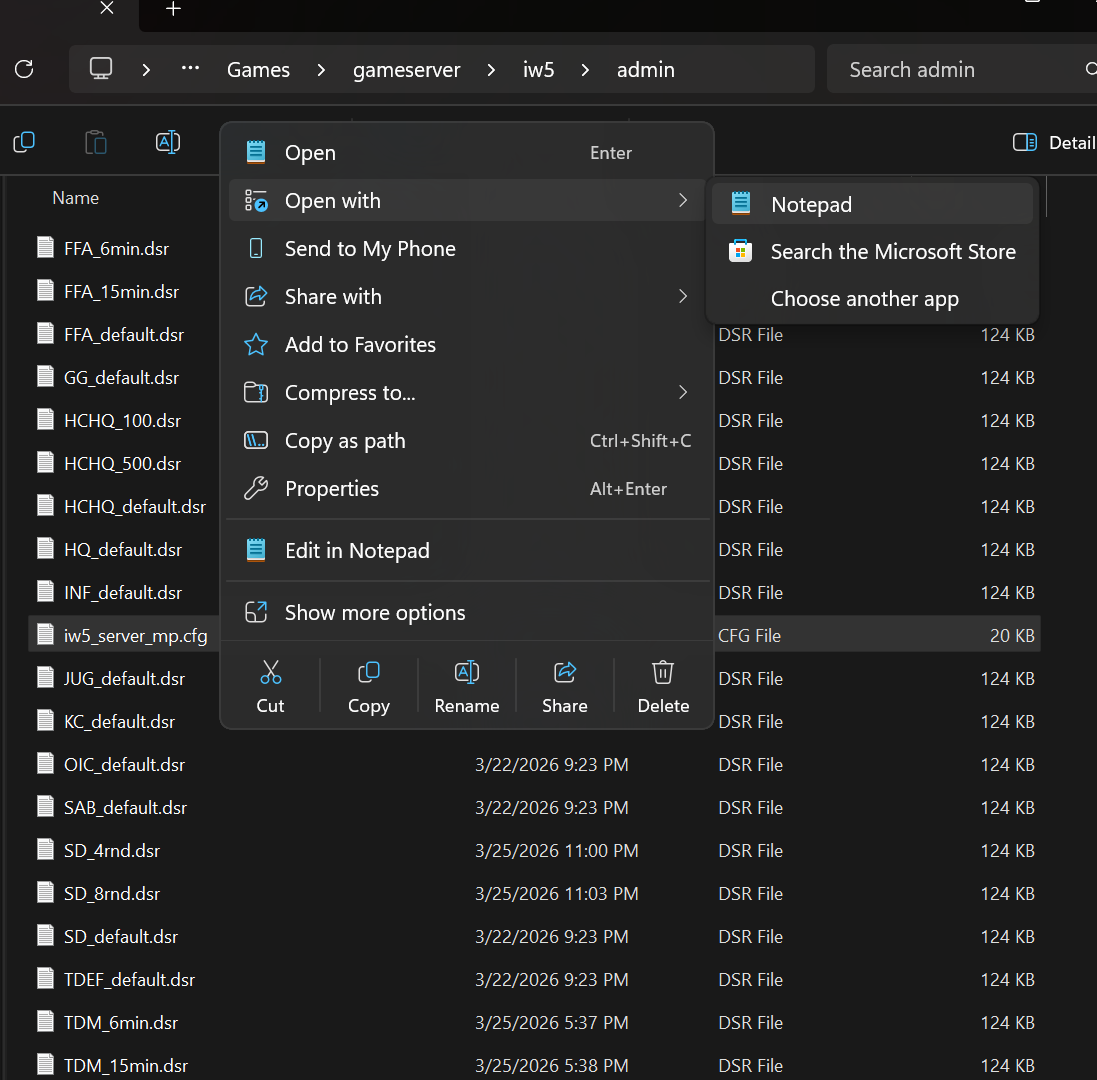Choose Edit in Notepad
Viewport: 1097px width, 1080px height.
tap(467, 550)
